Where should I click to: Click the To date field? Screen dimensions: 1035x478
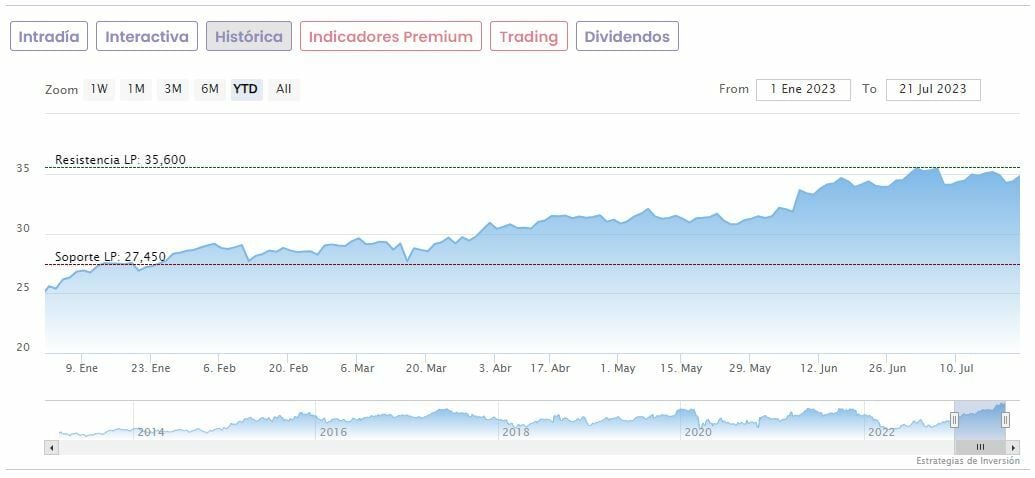(932, 89)
